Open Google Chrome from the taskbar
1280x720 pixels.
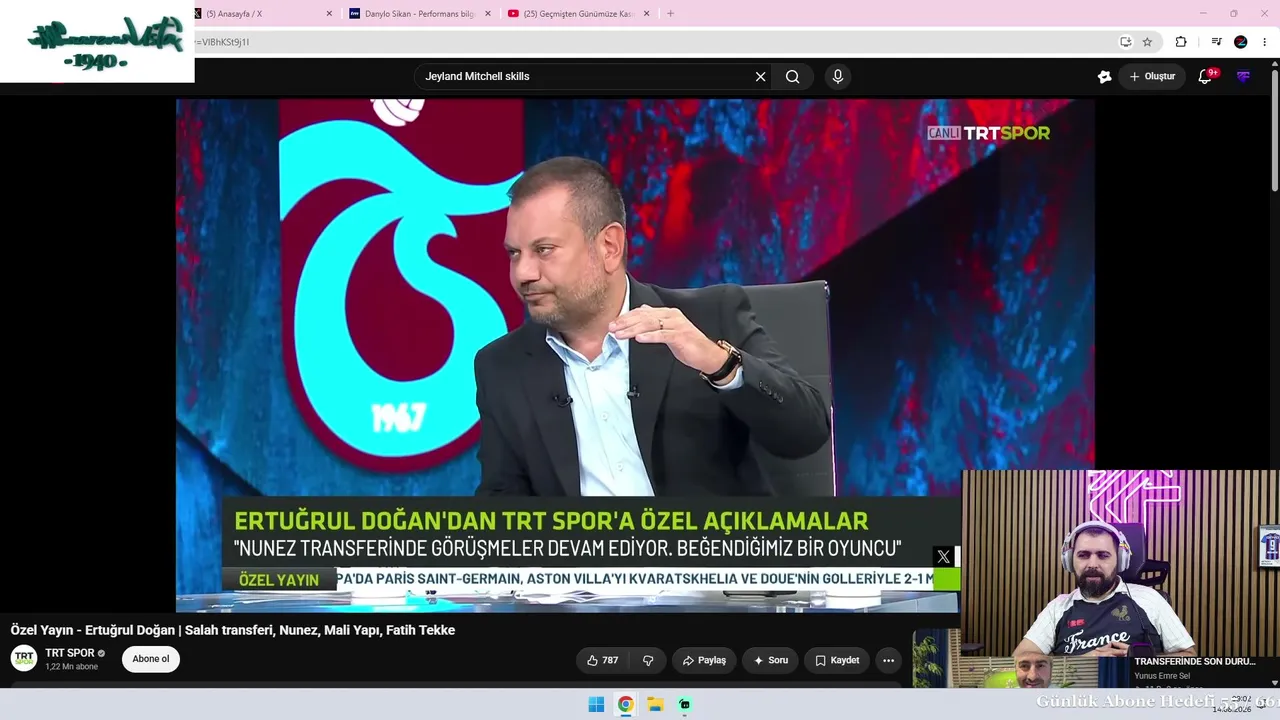[625, 704]
